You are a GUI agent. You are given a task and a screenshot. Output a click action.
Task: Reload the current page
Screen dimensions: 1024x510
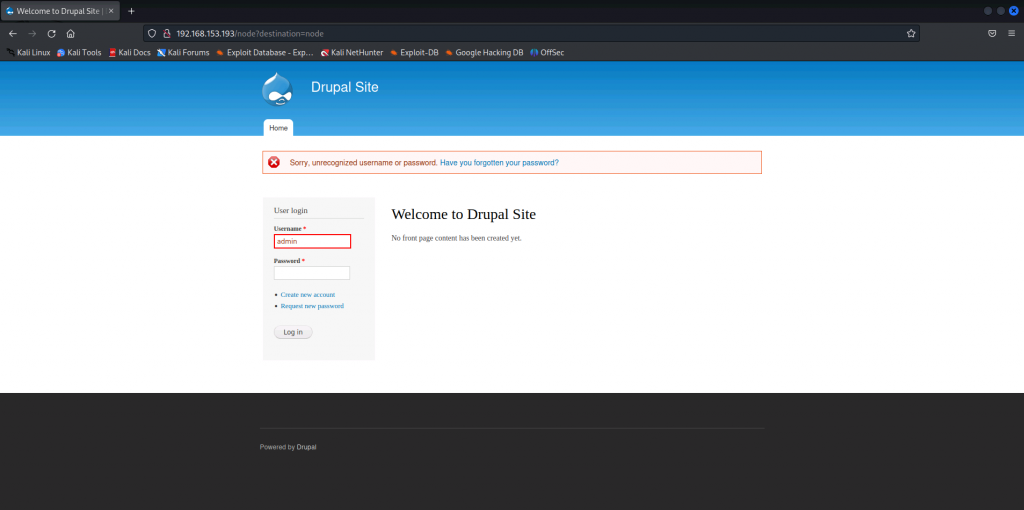click(52, 33)
